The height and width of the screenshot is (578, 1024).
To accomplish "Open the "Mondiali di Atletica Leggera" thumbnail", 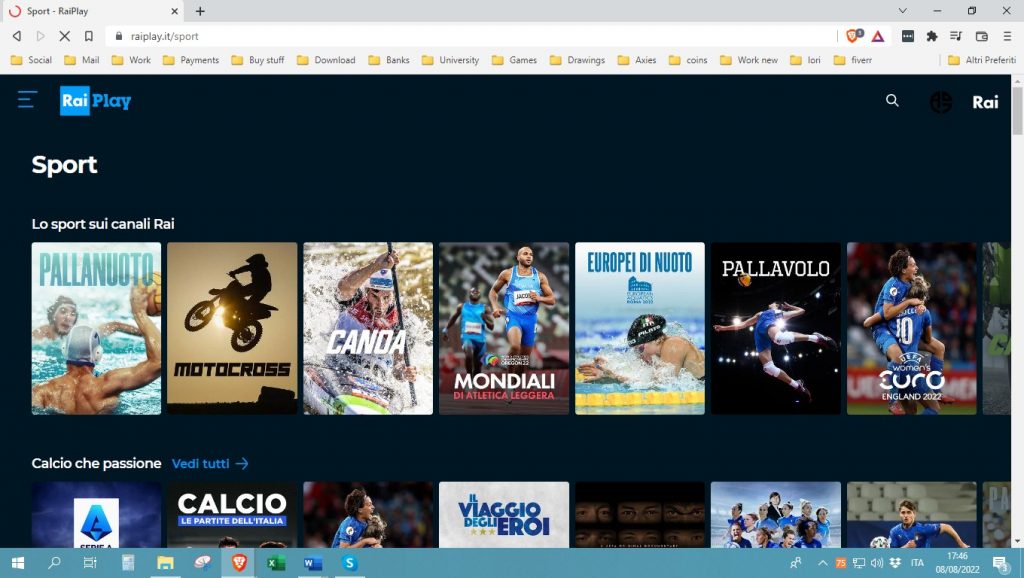I will (503, 327).
